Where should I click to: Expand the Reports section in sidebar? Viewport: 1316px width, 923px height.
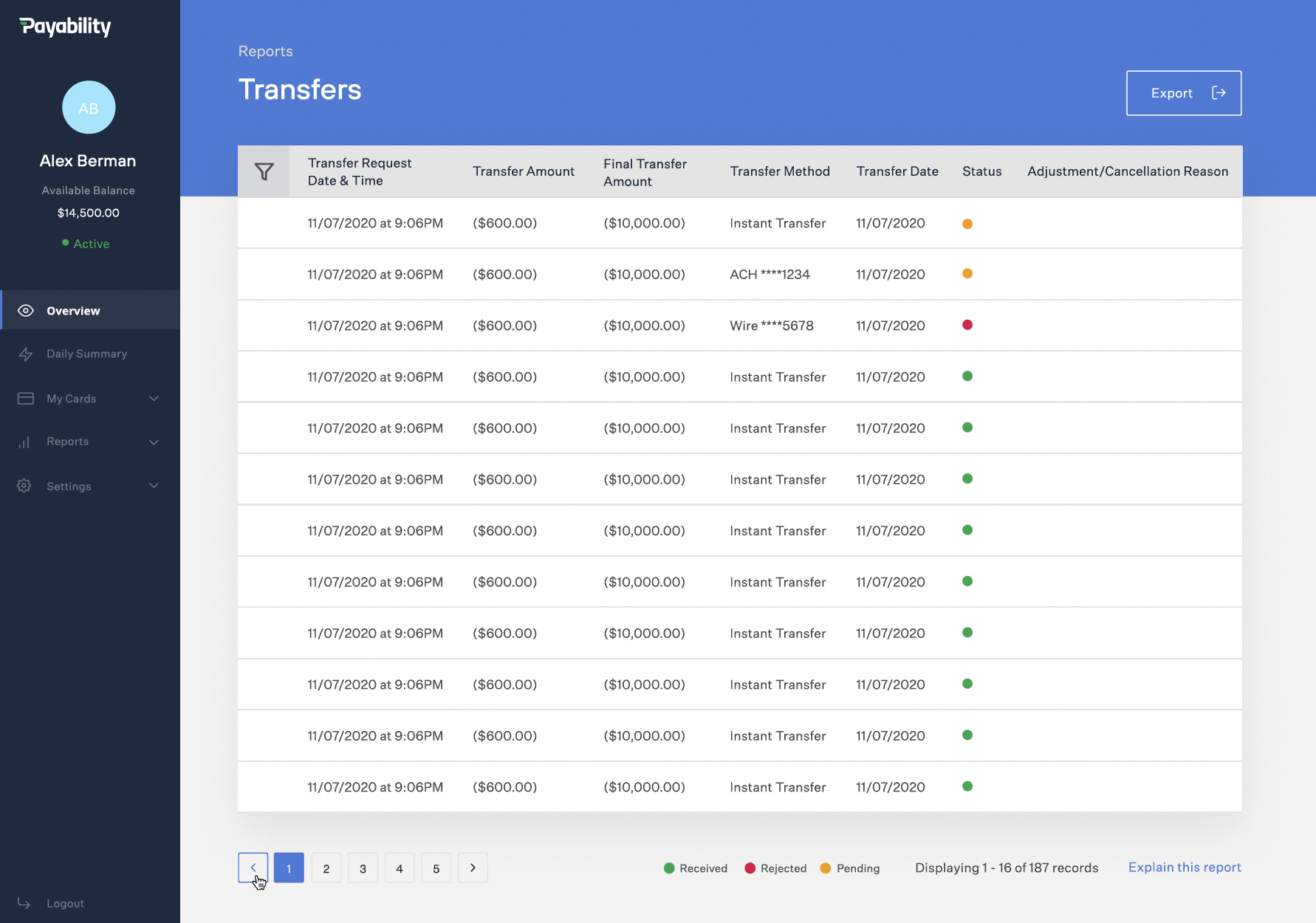tap(154, 442)
